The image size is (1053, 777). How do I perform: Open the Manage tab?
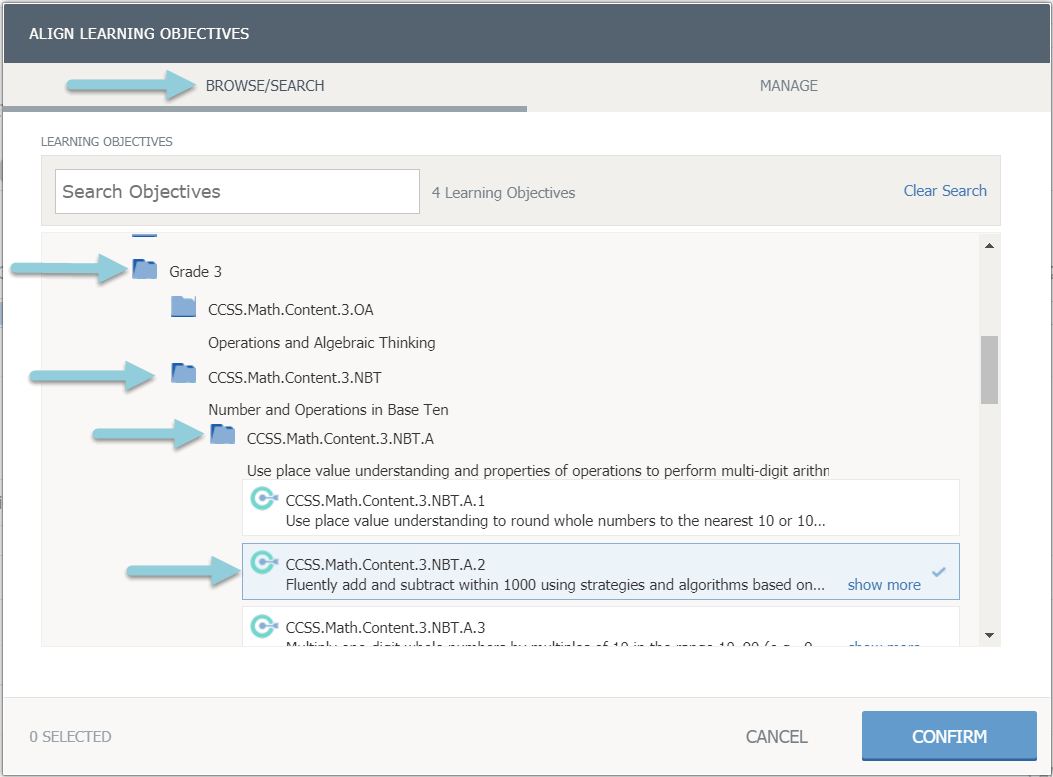coord(788,86)
